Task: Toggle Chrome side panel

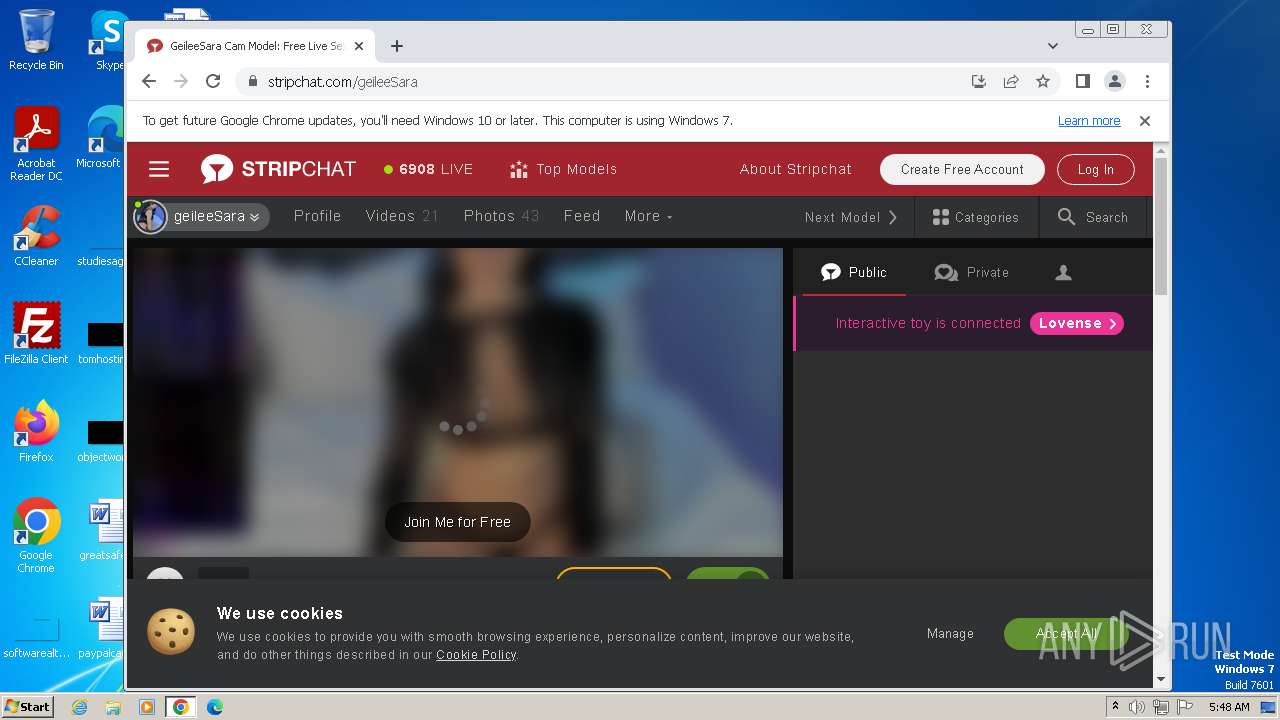Action: tap(1082, 81)
